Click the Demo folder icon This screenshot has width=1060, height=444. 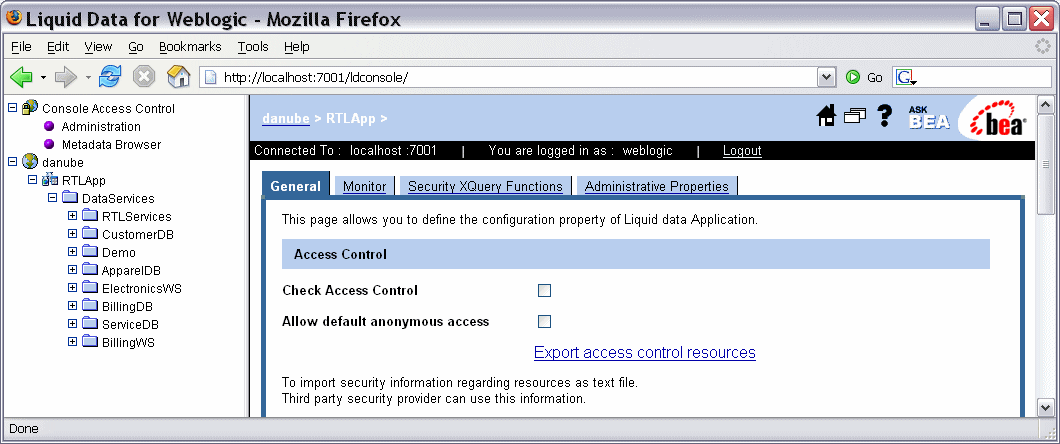(x=91, y=251)
